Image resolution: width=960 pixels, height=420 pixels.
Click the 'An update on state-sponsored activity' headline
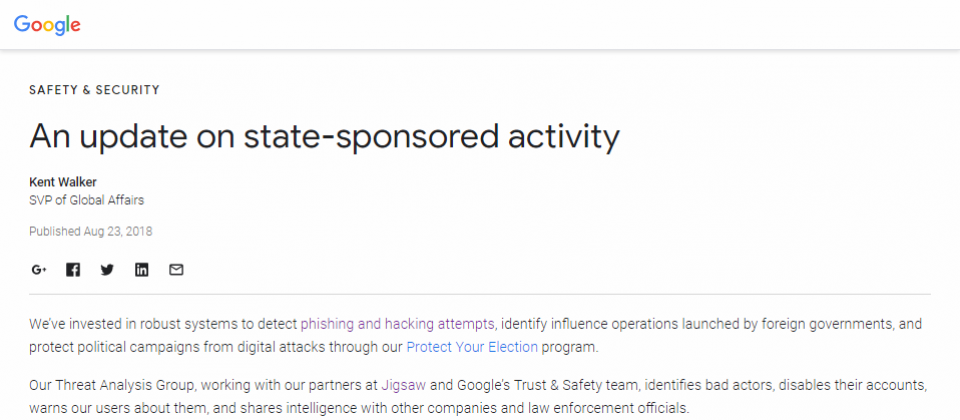point(324,137)
